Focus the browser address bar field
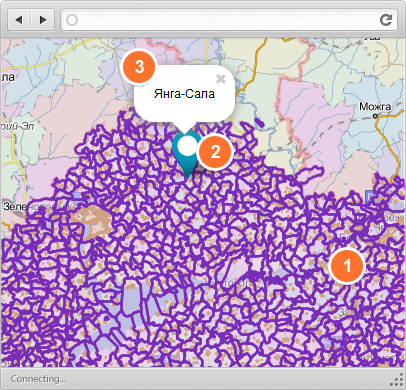This screenshot has width=406, height=390. point(229,20)
